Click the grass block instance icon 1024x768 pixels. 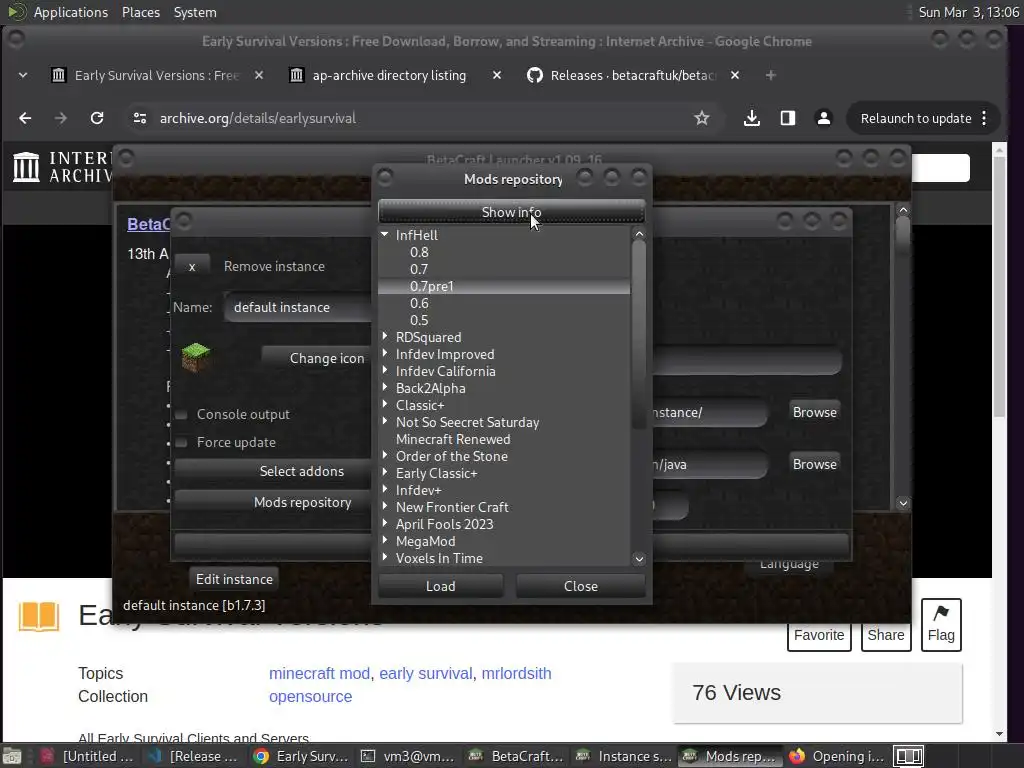coord(195,357)
